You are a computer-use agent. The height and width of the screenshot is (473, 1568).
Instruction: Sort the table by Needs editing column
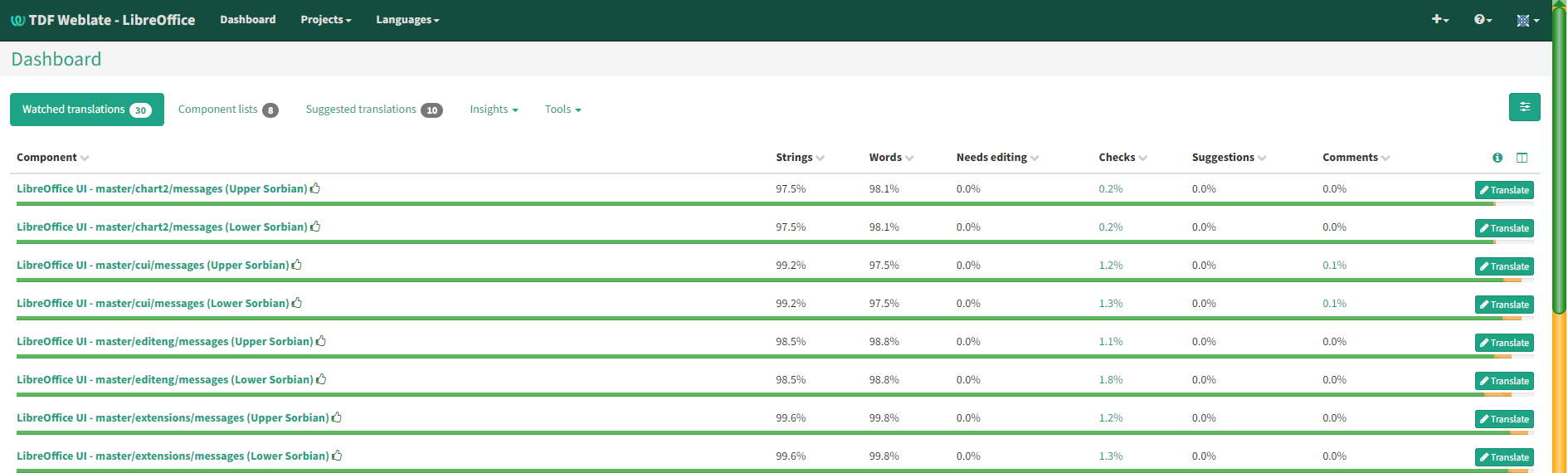click(x=997, y=158)
